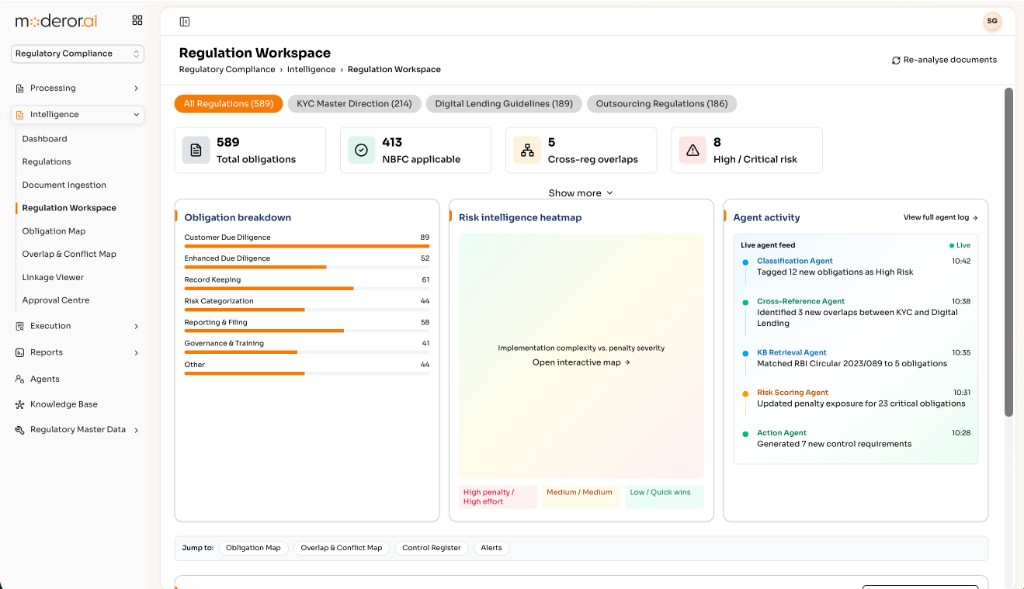Open the SG user avatar

coord(992,21)
